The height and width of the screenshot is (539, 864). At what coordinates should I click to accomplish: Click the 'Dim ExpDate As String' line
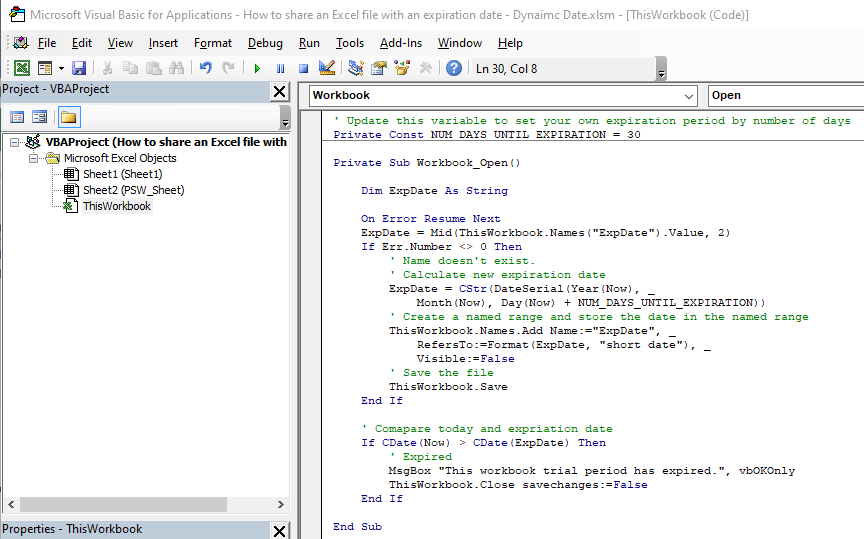tap(434, 191)
